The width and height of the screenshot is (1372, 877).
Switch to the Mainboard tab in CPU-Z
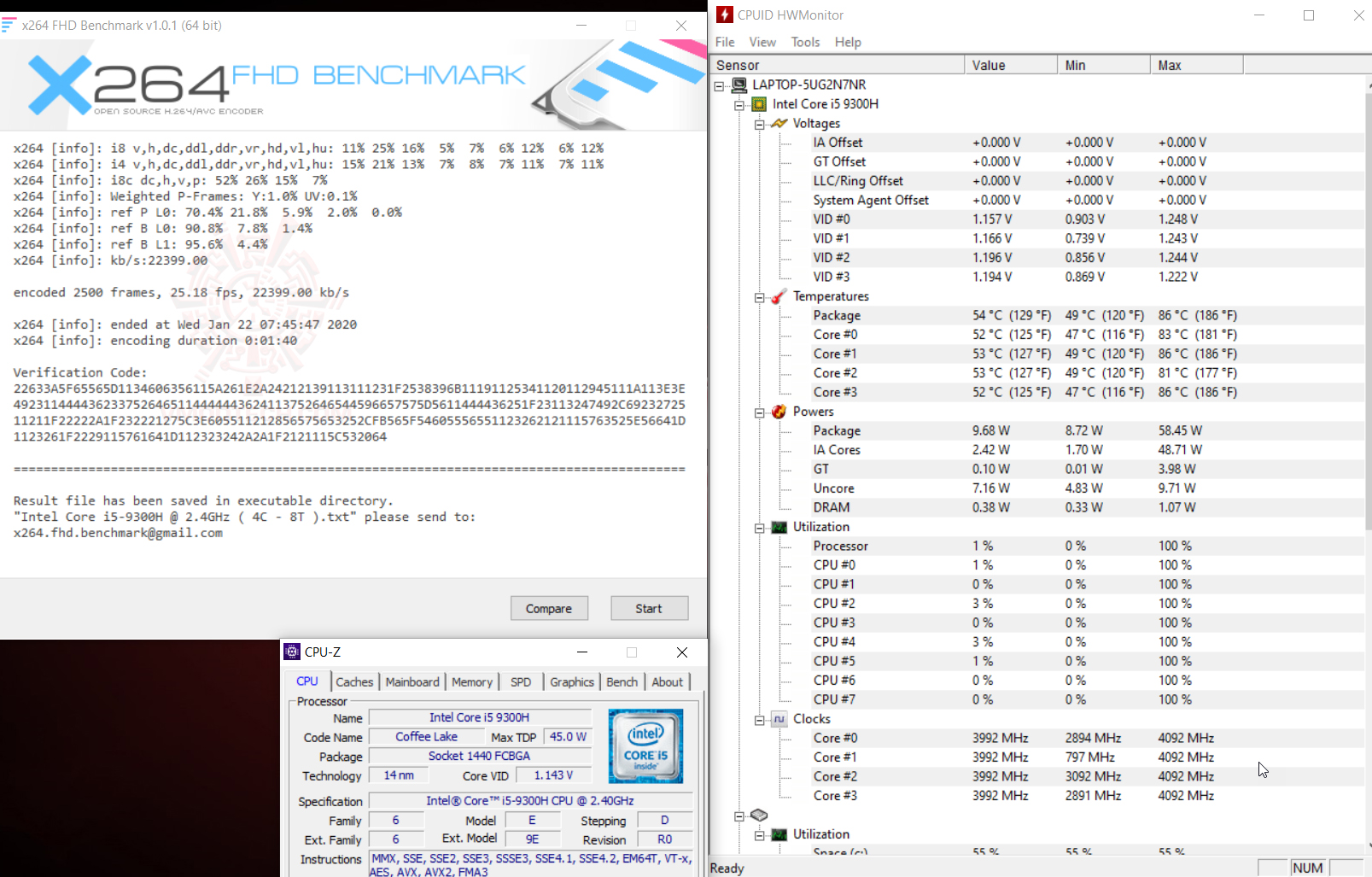pyautogui.click(x=412, y=681)
